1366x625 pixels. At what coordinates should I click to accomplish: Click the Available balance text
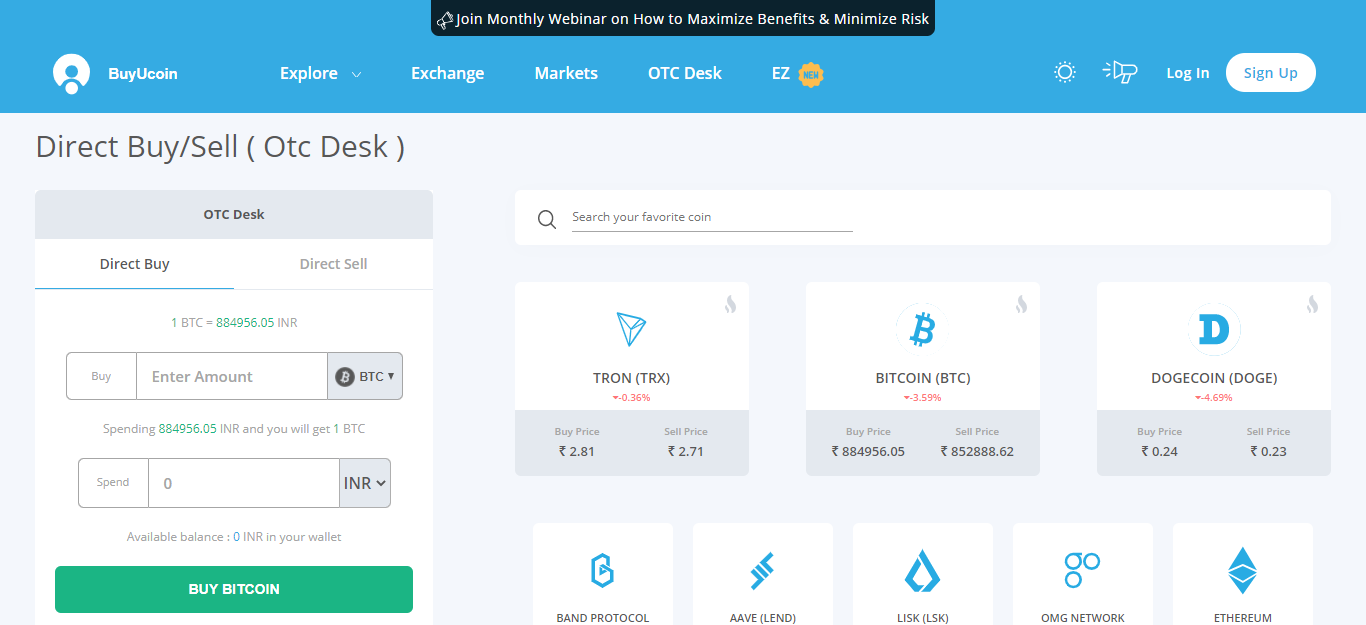(234, 537)
